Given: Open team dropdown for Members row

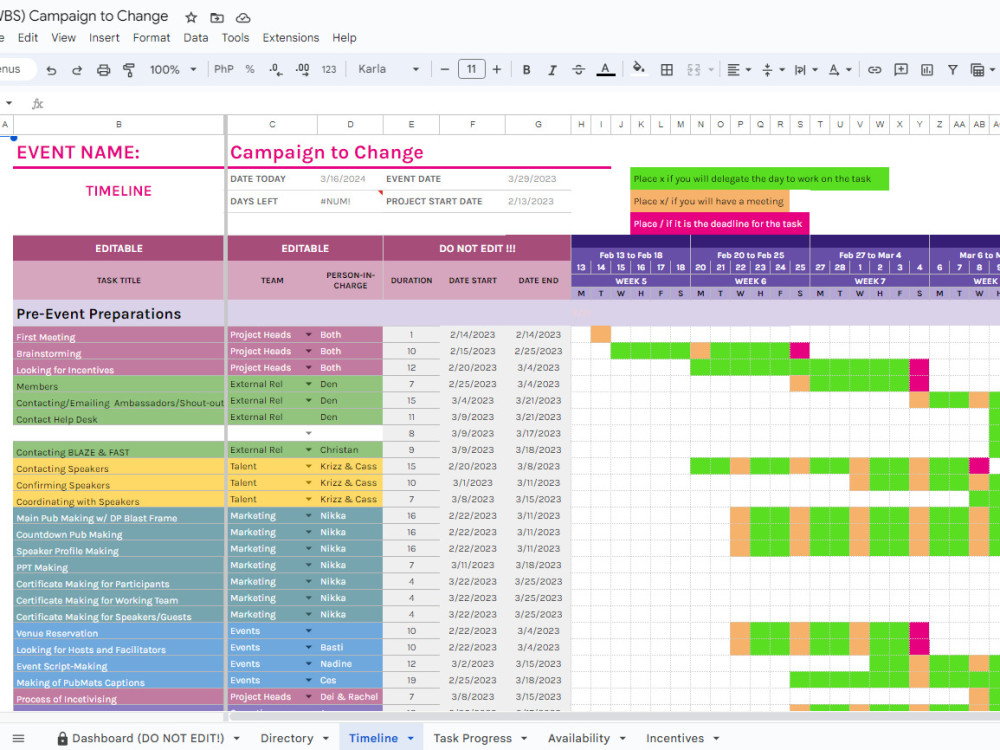Looking at the screenshot, I should click(x=309, y=384).
